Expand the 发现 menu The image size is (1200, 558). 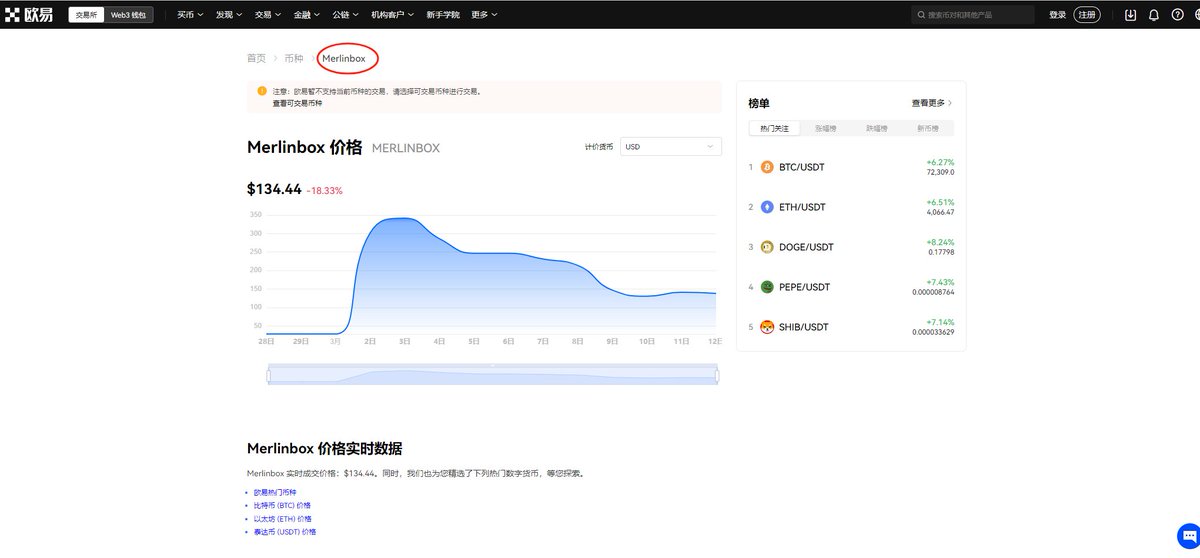(x=228, y=15)
